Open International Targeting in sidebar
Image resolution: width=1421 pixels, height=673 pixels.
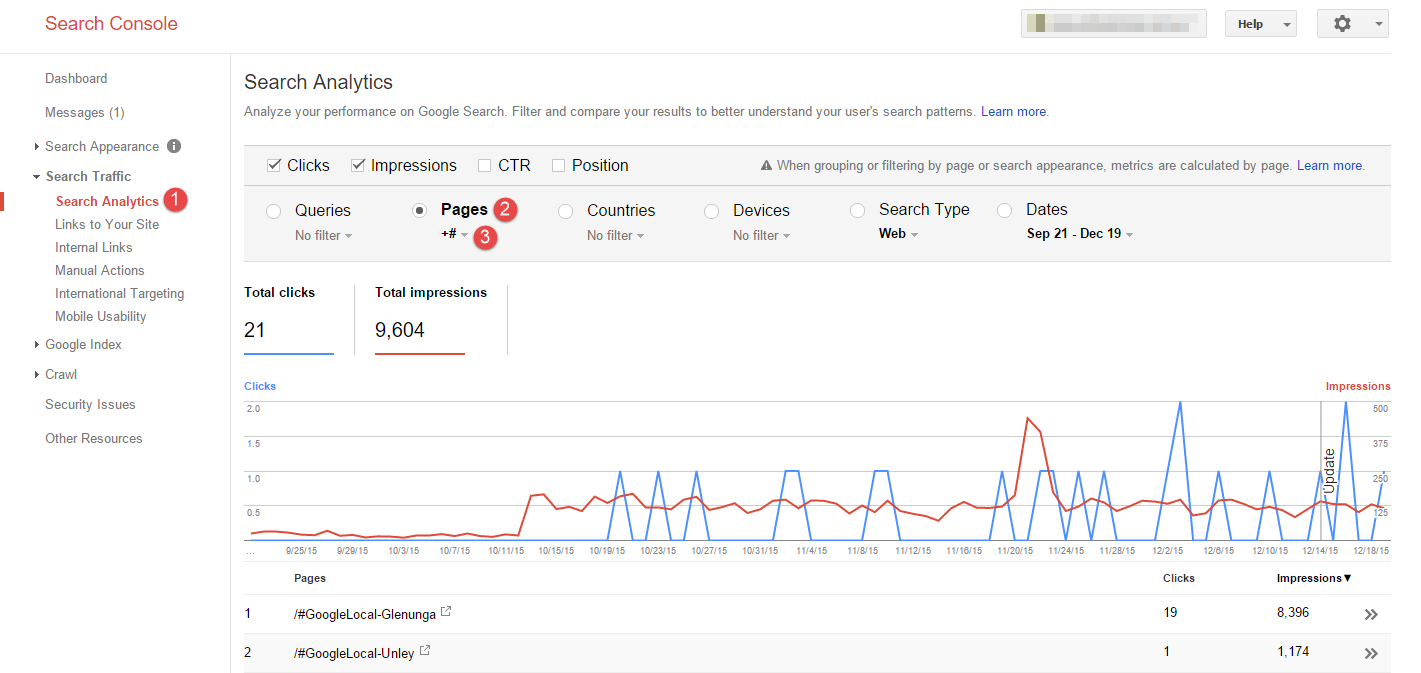click(120, 293)
